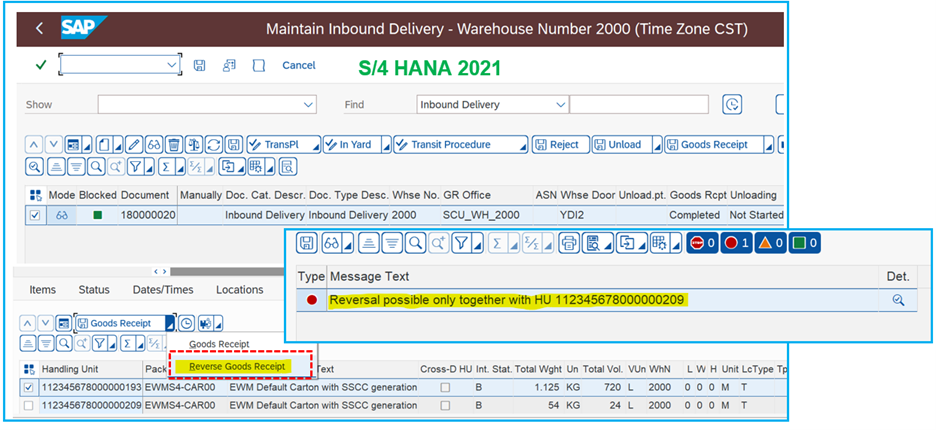Click the back arrow in SAP header

tap(39, 28)
